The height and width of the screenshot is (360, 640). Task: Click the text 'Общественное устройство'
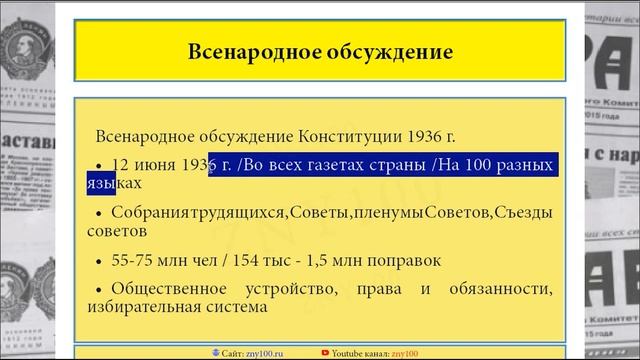click(x=224, y=289)
